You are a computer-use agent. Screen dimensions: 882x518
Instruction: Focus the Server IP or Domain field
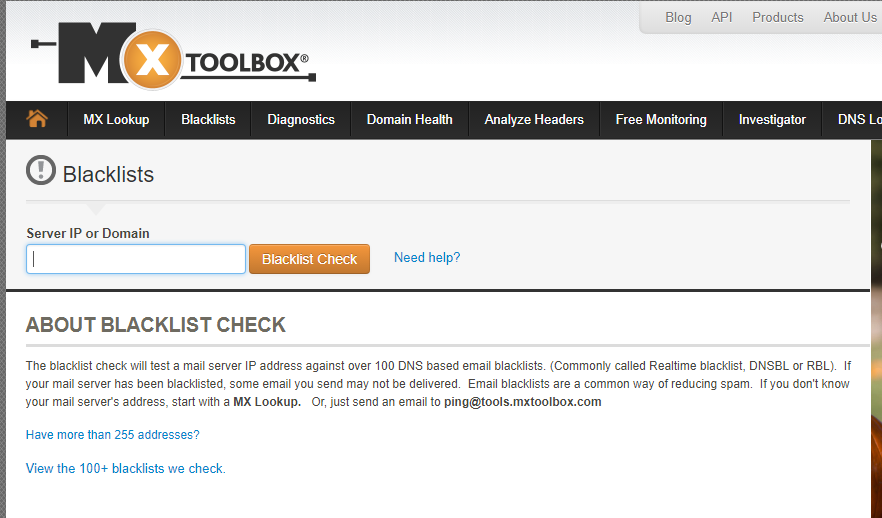point(136,259)
